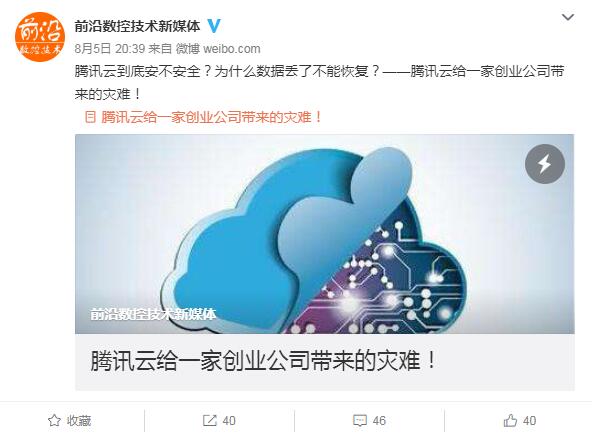Click the large article card title text

pyautogui.click(x=263, y=361)
